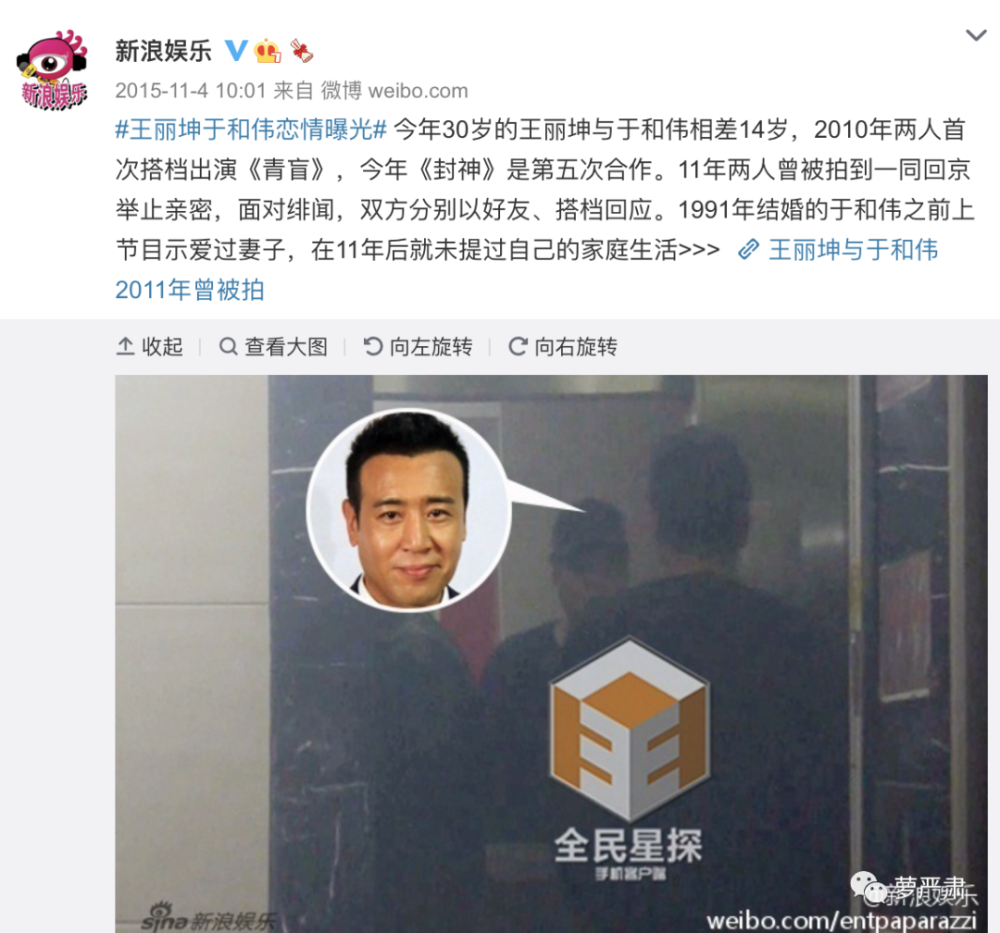Image resolution: width=1000 pixels, height=933 pixels.
Task: Click the blue V verified badge
Action: click(x=237, y=50)
